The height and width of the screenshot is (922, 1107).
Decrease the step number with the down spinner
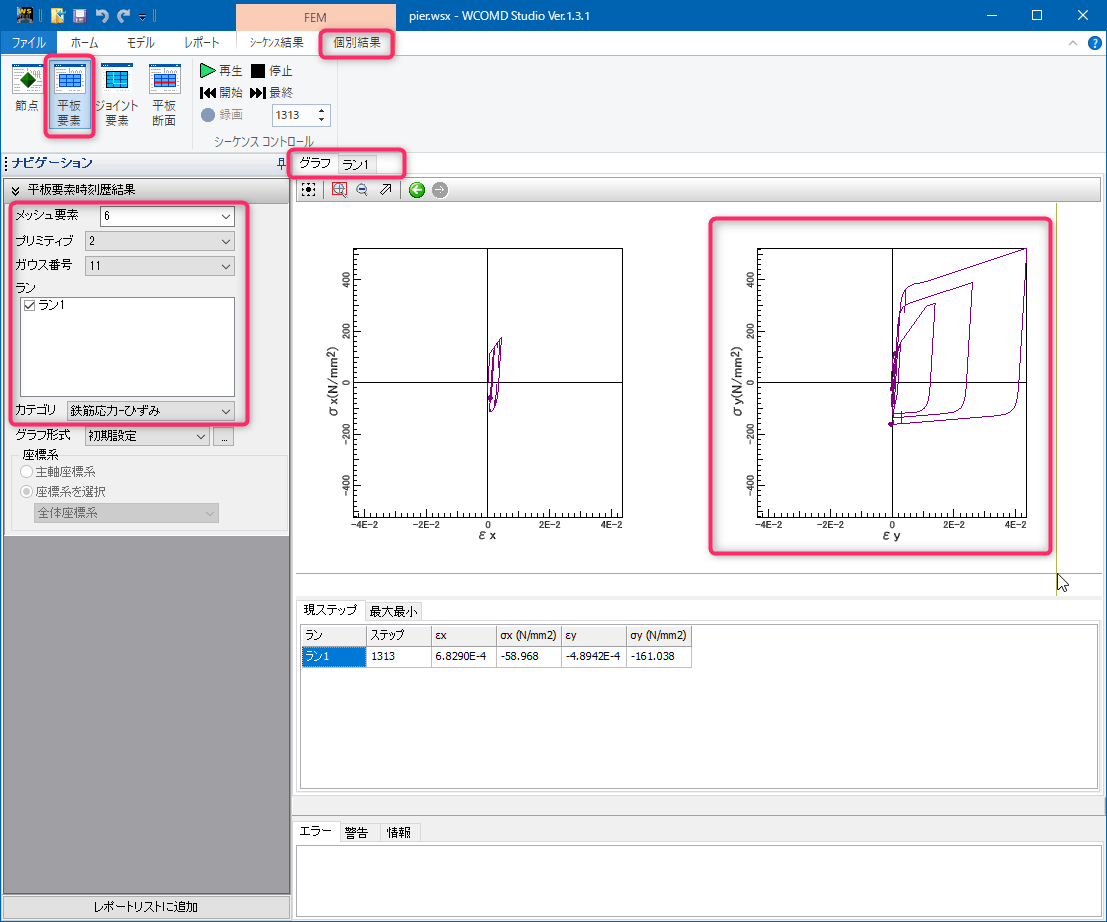[x=322, y=119]
